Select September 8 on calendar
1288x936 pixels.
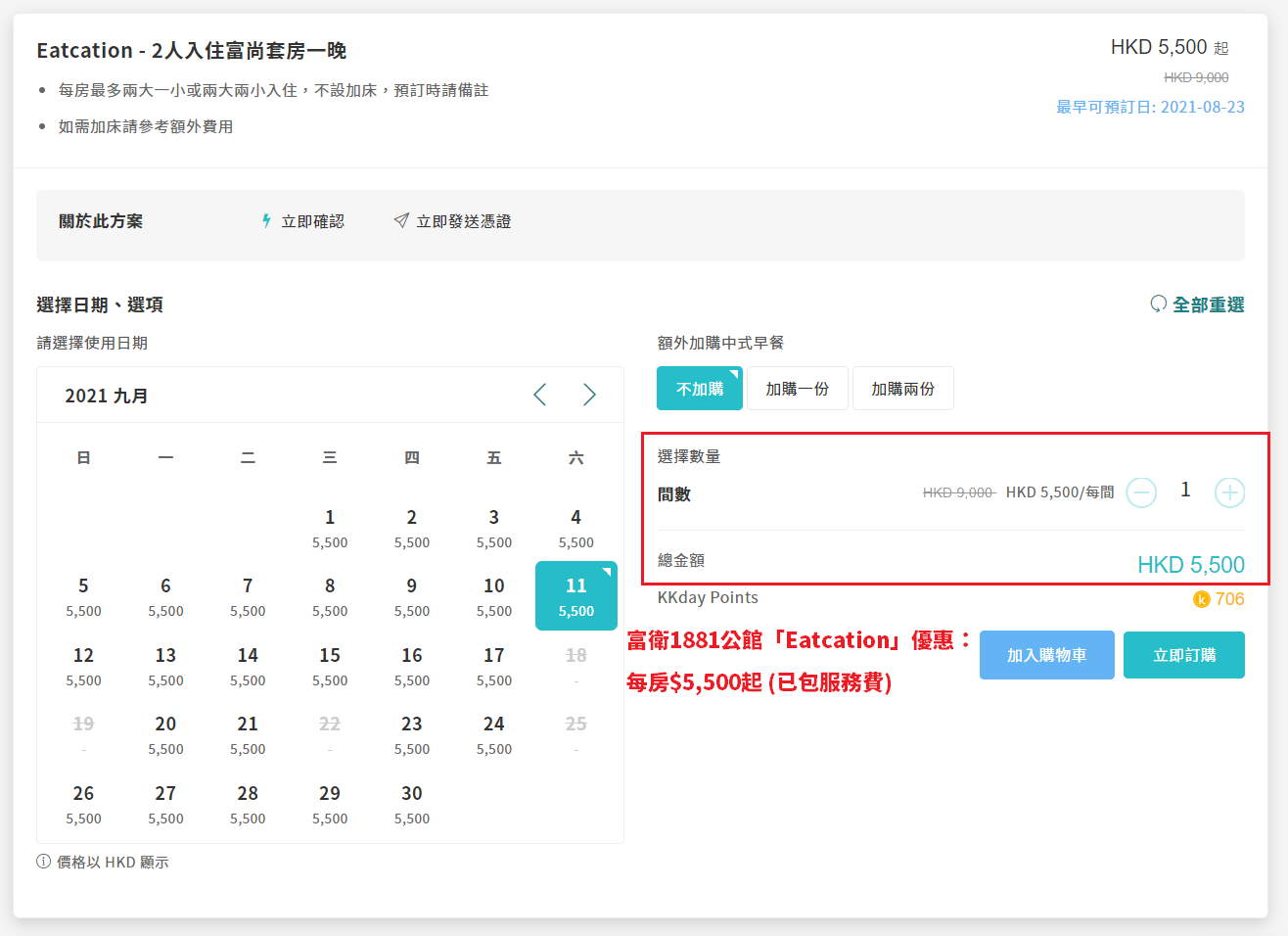coord(330,596)
